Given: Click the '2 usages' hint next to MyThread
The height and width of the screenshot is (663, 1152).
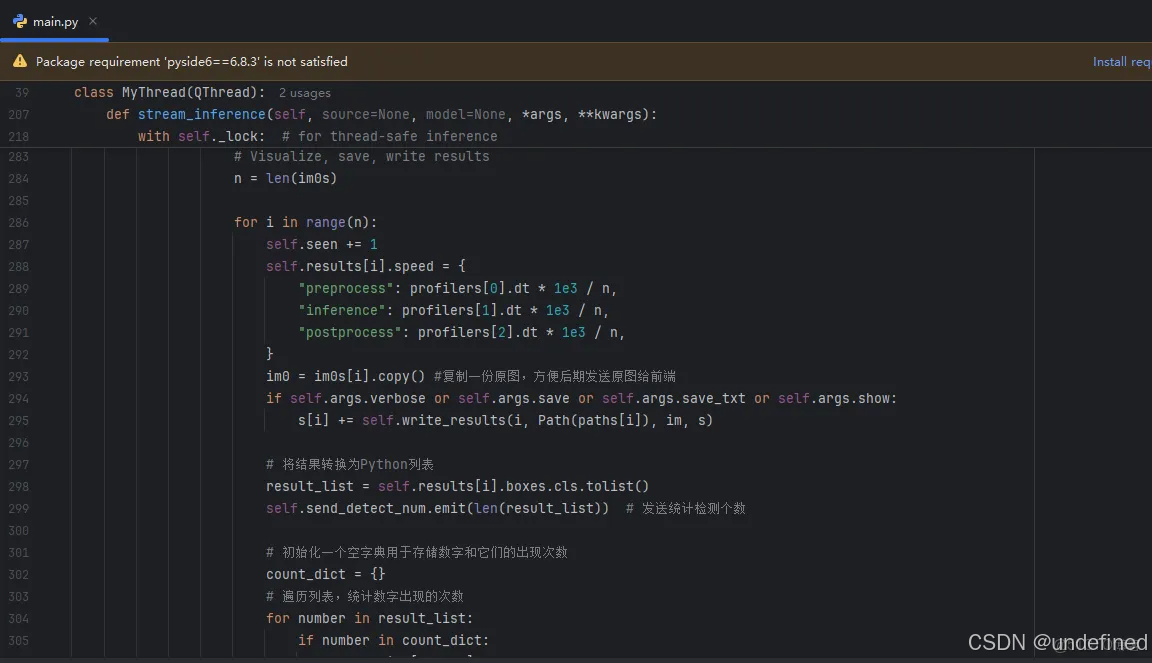Looking at the screenshot, I should coord(304,93).
